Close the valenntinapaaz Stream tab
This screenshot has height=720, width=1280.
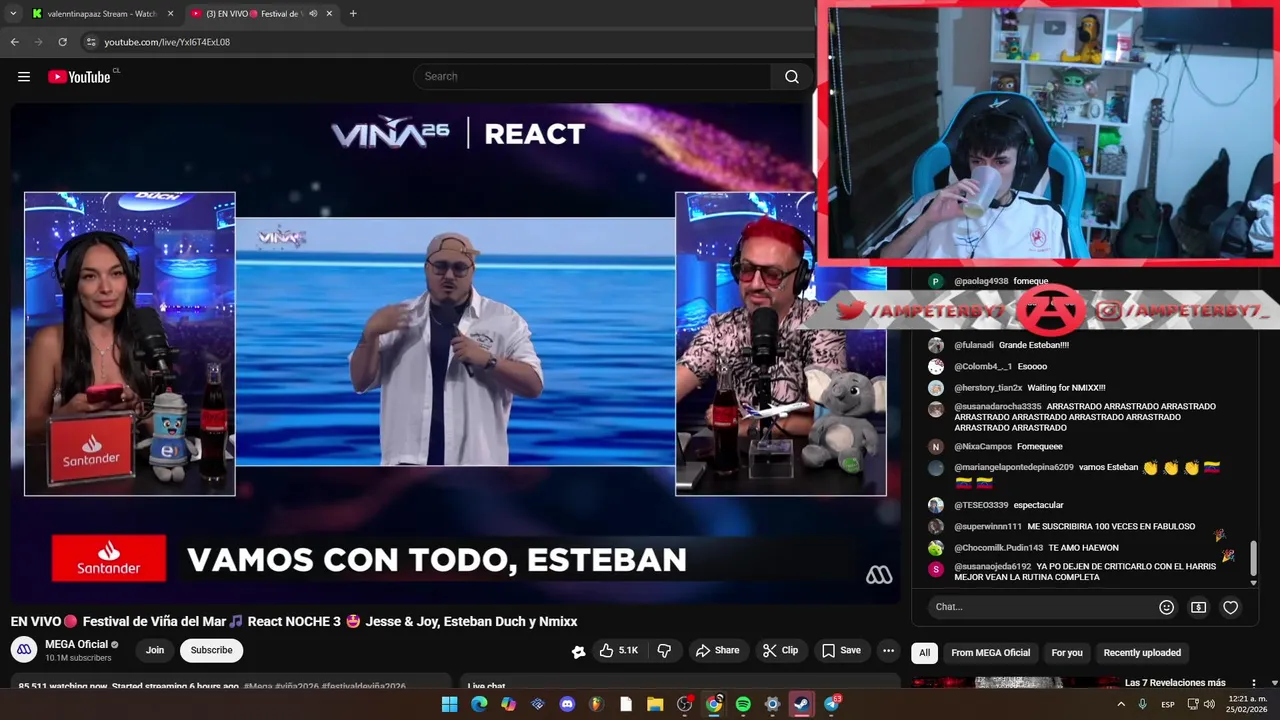170,14
